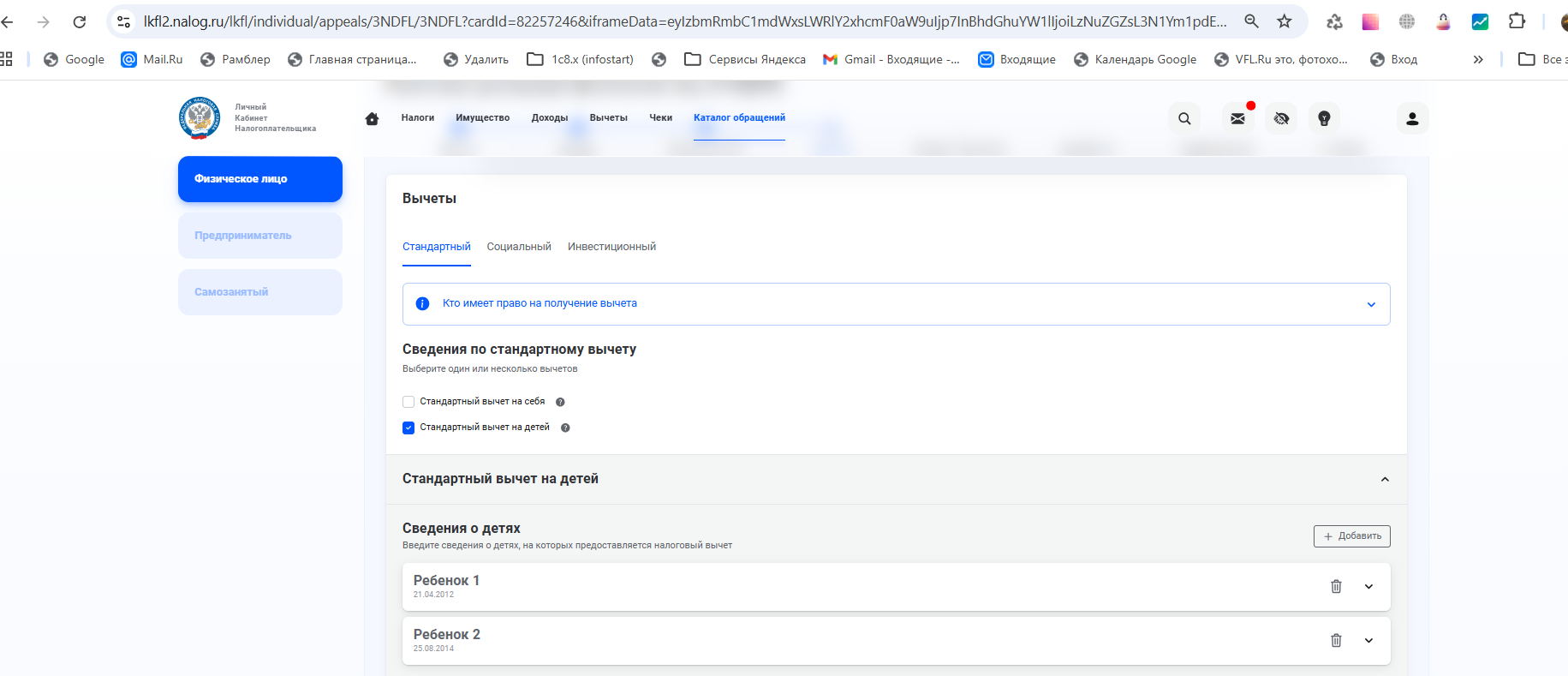
Task: Delete Ребенок 1 with trash icon
Action: (x=1335, y=587)
